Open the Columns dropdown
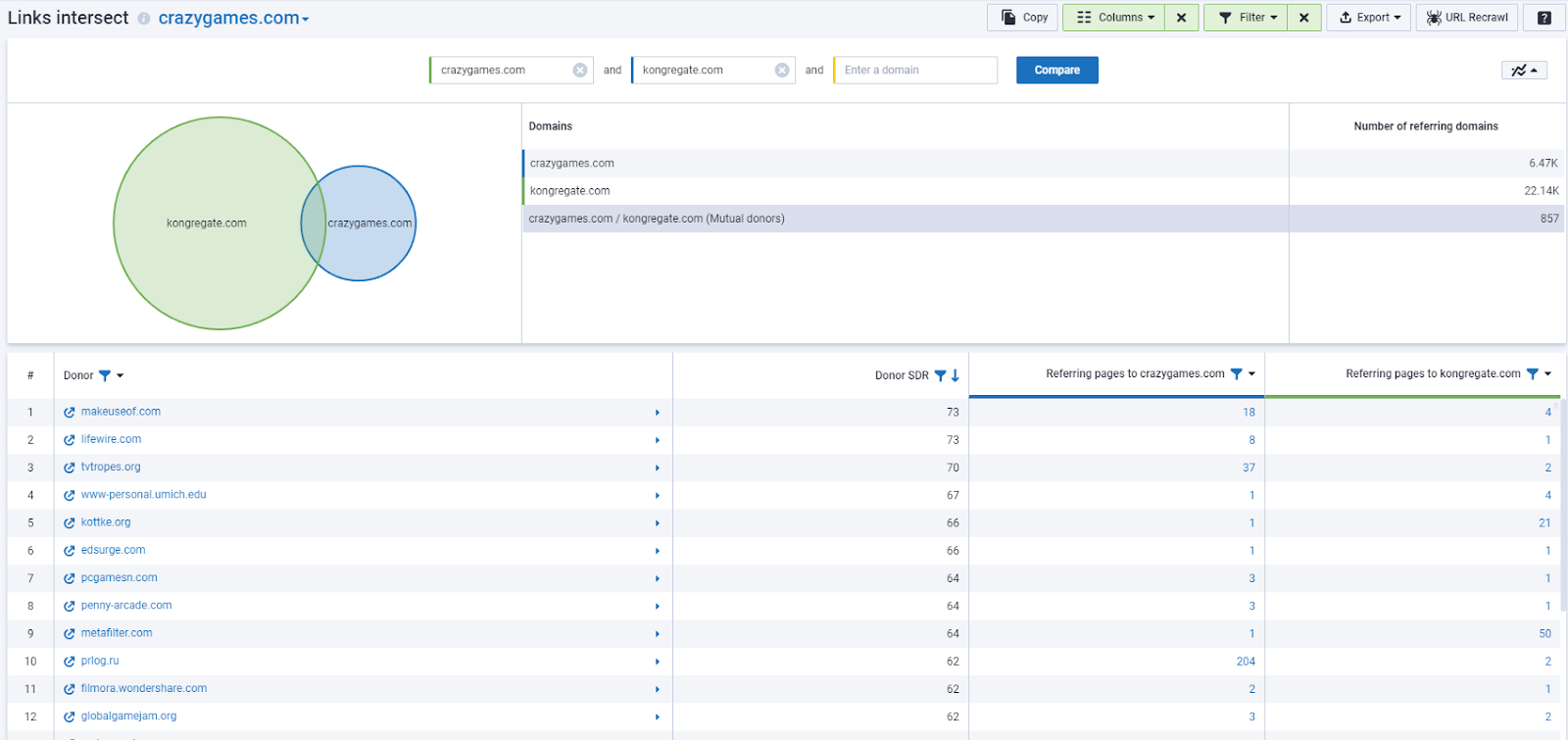The width and height of the screenshot is (1568, 740). [1114, 18]
